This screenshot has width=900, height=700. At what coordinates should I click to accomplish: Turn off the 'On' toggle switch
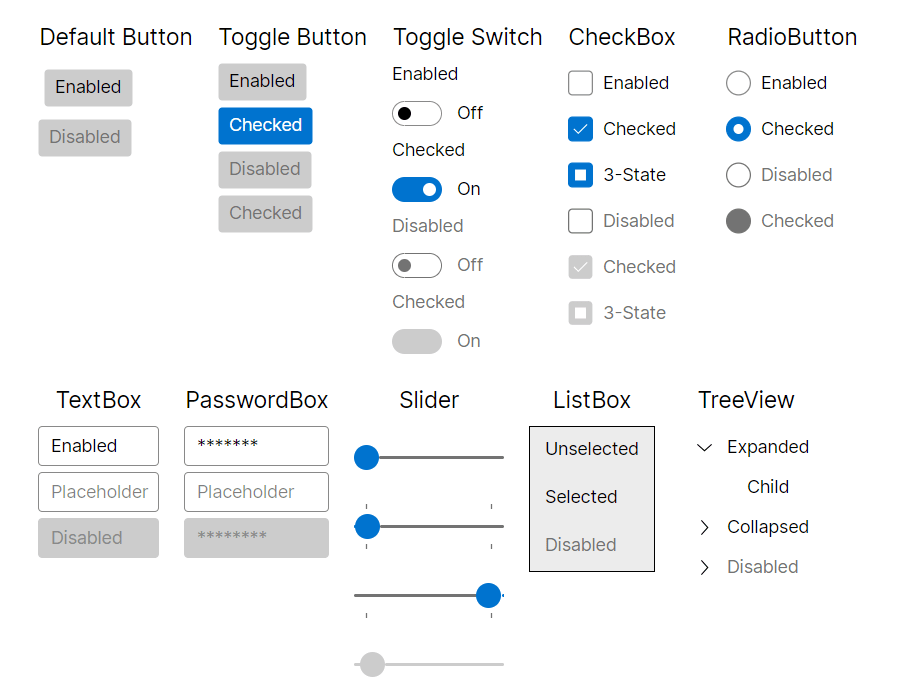pyautogui.click(x=417, y=189)
